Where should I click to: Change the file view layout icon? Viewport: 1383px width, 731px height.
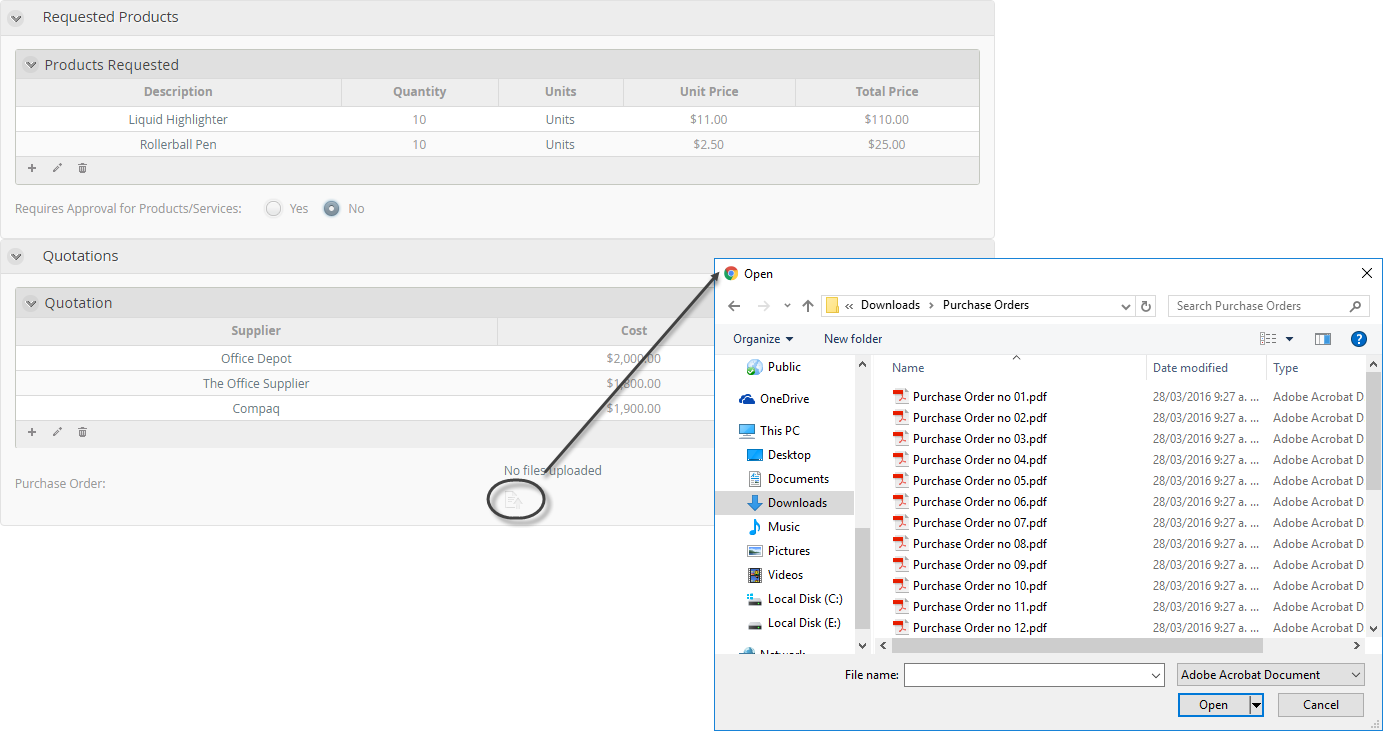coord(1268,339)
